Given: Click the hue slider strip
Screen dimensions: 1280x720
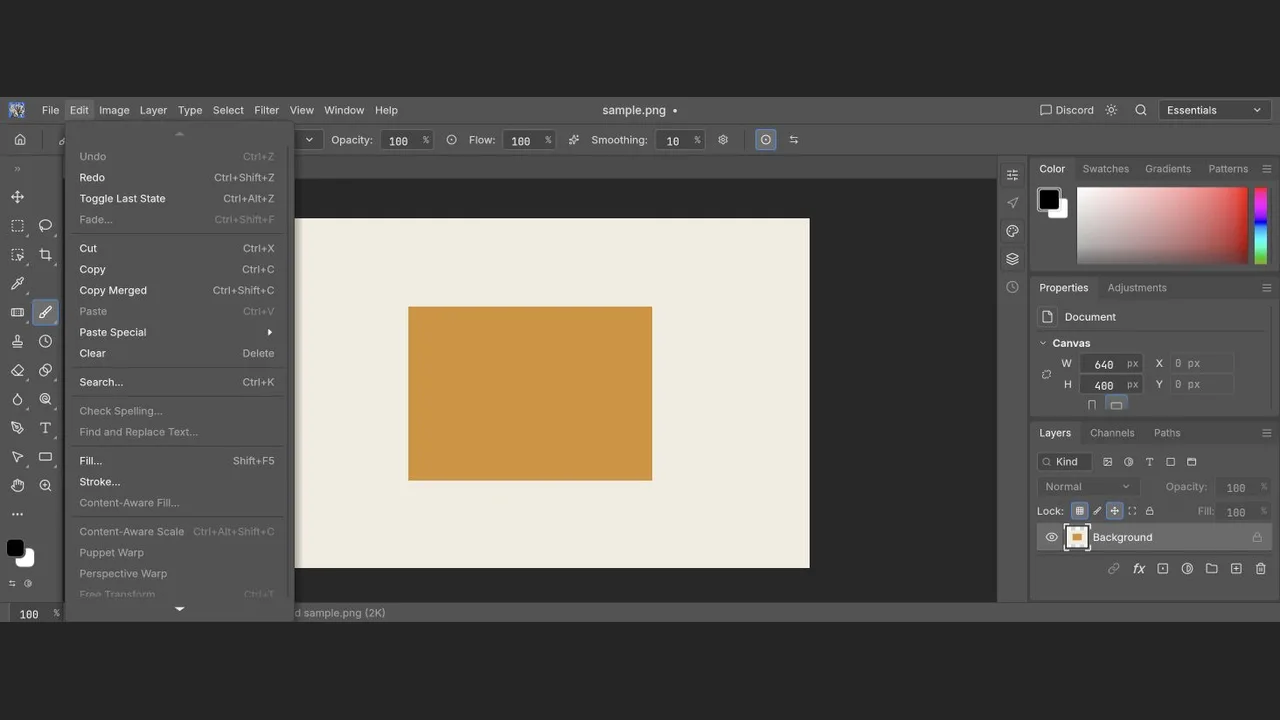Looking at the screenshot, I should (x=1261, y=226).
